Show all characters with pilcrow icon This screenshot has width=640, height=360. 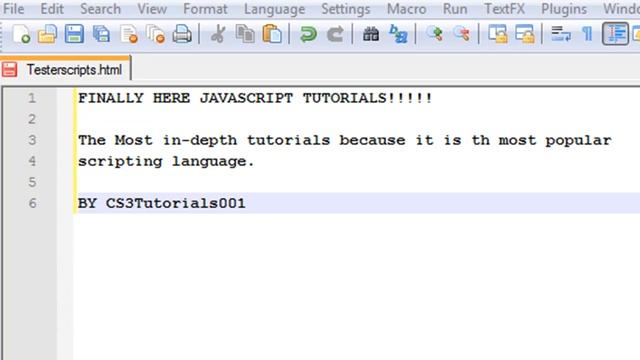[587, 34]
